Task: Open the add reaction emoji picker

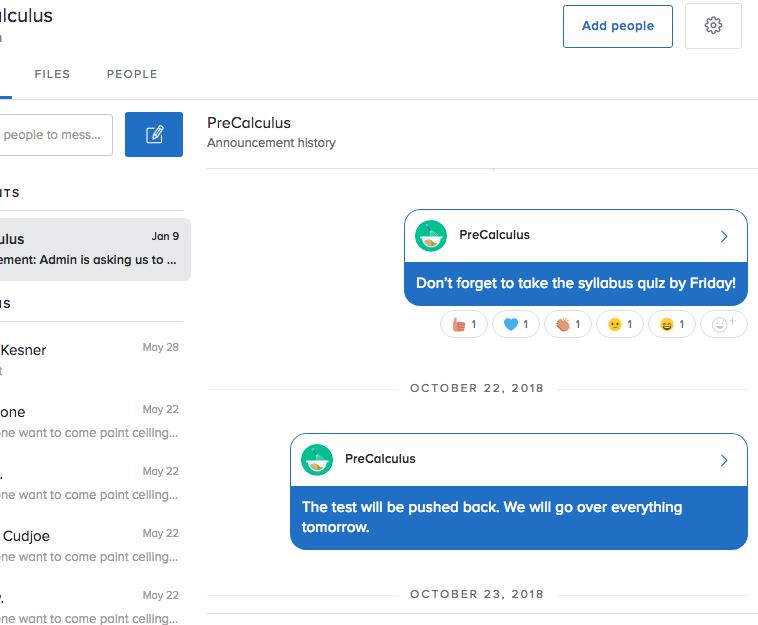Action: [x=723, y=324]
